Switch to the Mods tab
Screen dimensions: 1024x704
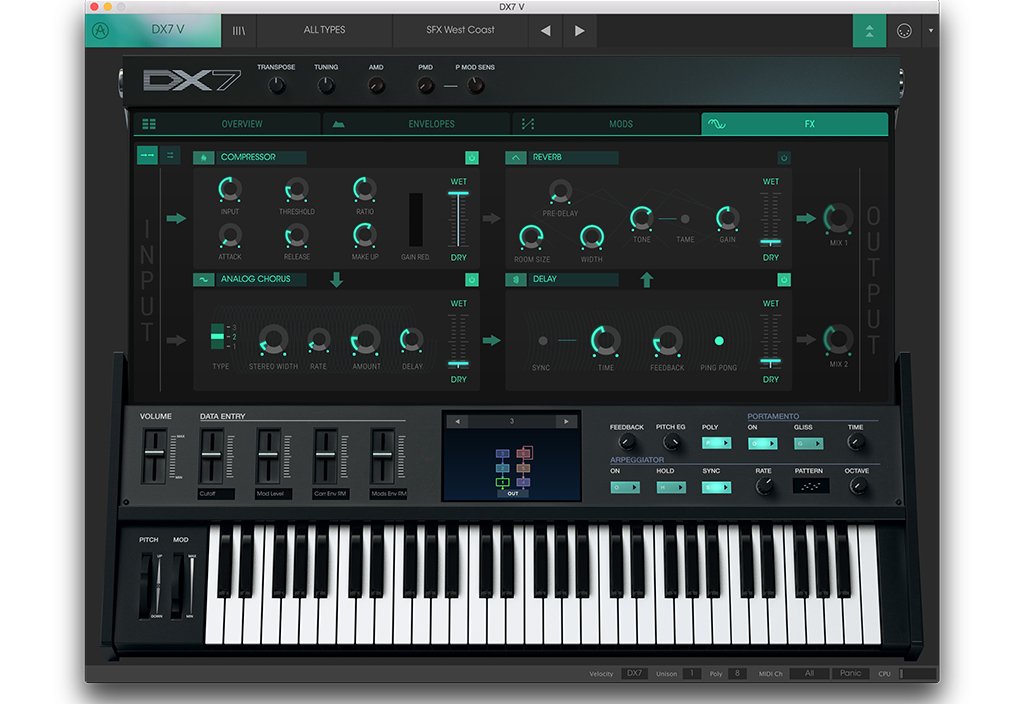pos(606,124)
